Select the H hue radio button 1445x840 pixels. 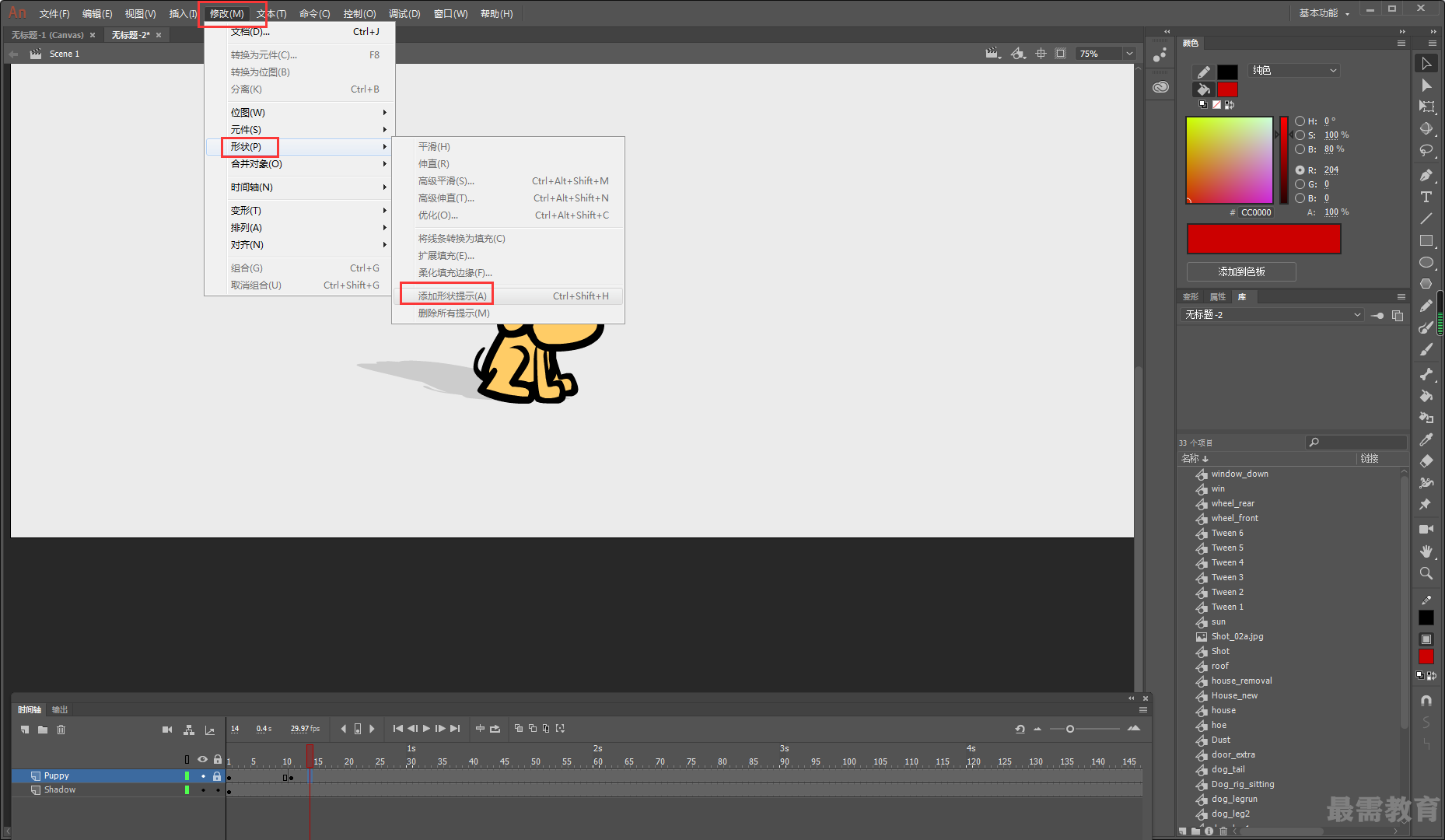[x=1300, y=121]
